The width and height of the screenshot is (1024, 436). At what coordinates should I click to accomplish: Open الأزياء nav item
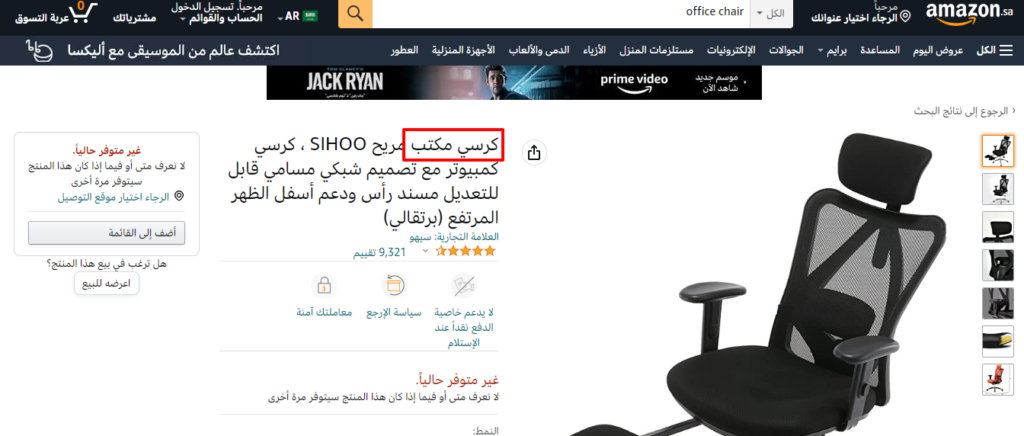(593, 50)
